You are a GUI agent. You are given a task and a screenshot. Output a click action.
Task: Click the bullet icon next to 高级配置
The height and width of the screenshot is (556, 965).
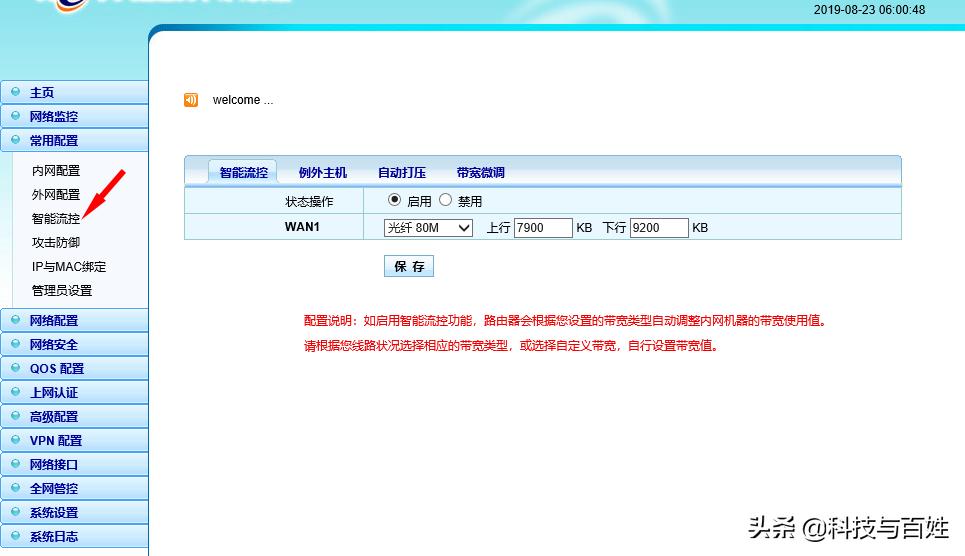pyautogui.click(x=15, y=416)
